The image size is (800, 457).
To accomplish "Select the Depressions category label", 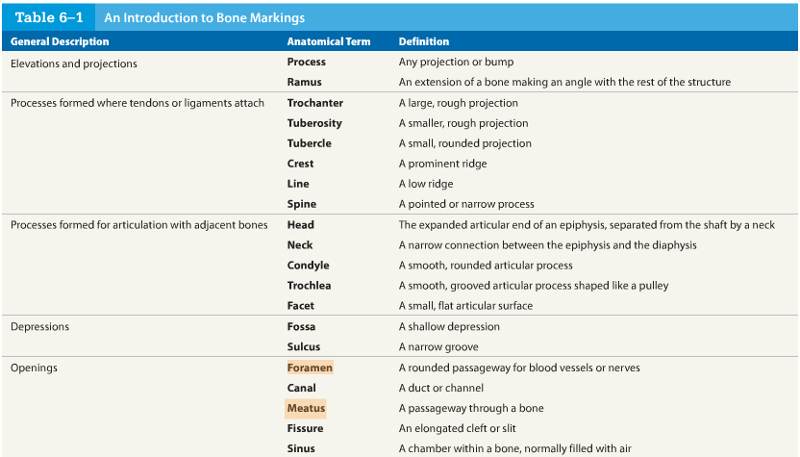I will [39, 327].
